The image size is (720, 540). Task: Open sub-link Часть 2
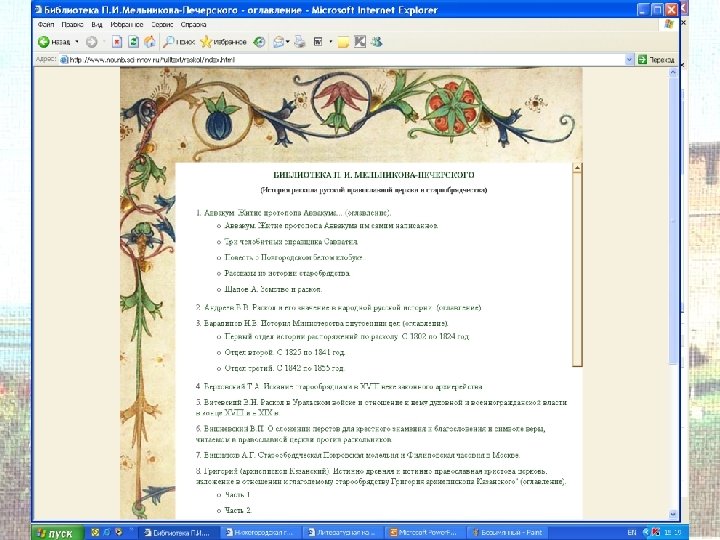(238, 510)
